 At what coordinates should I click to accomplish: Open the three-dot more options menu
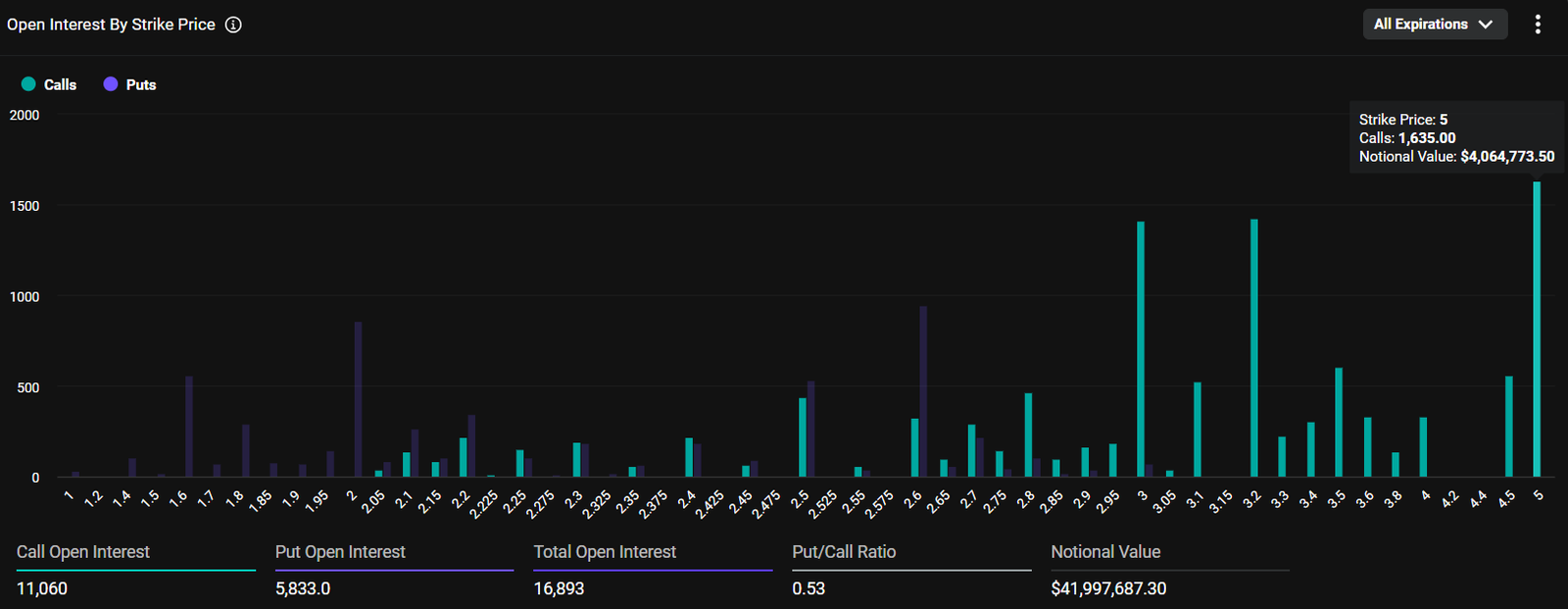[1538, 25]
